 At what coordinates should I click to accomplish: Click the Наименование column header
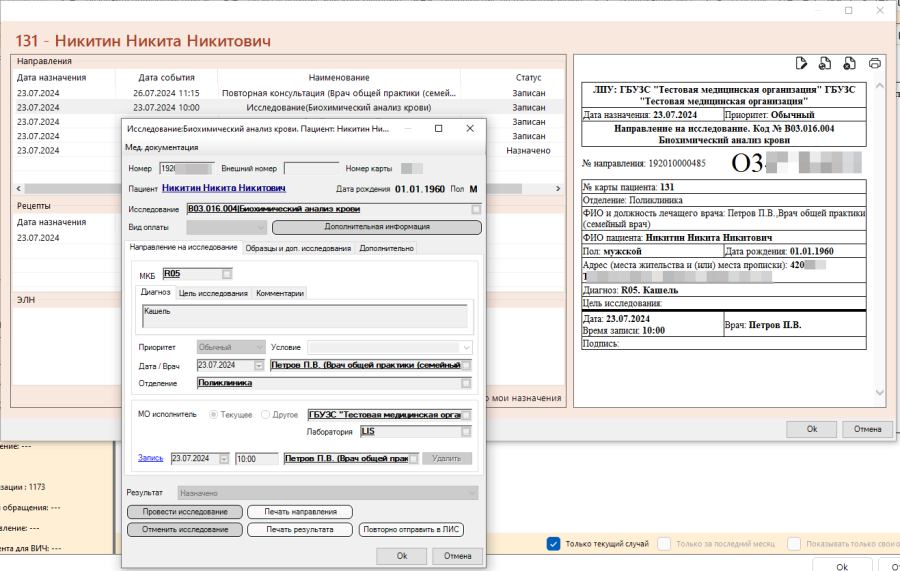pyautogui.click(x=339, y=77)
